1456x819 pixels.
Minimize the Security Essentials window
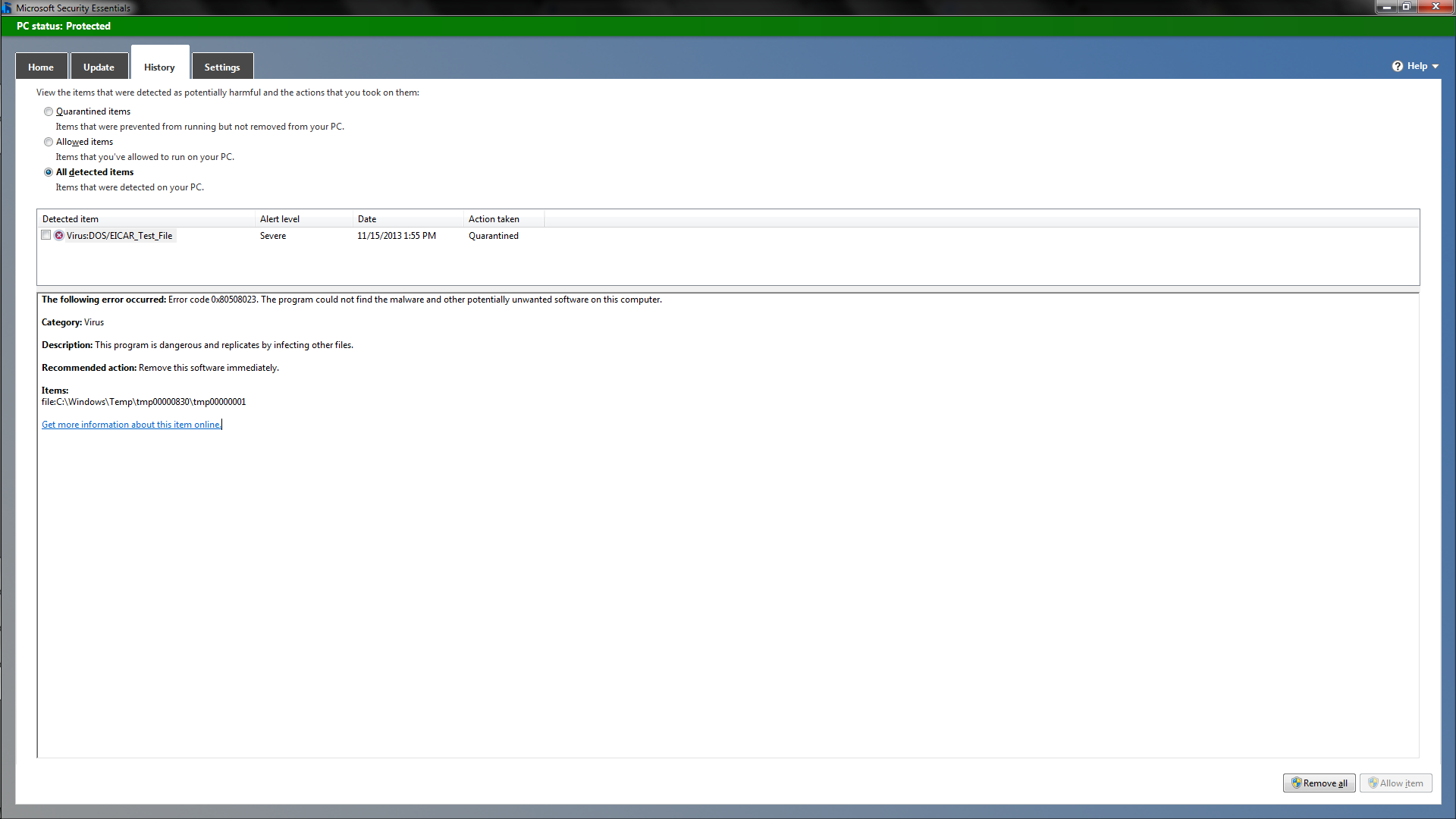(1387, 6)
